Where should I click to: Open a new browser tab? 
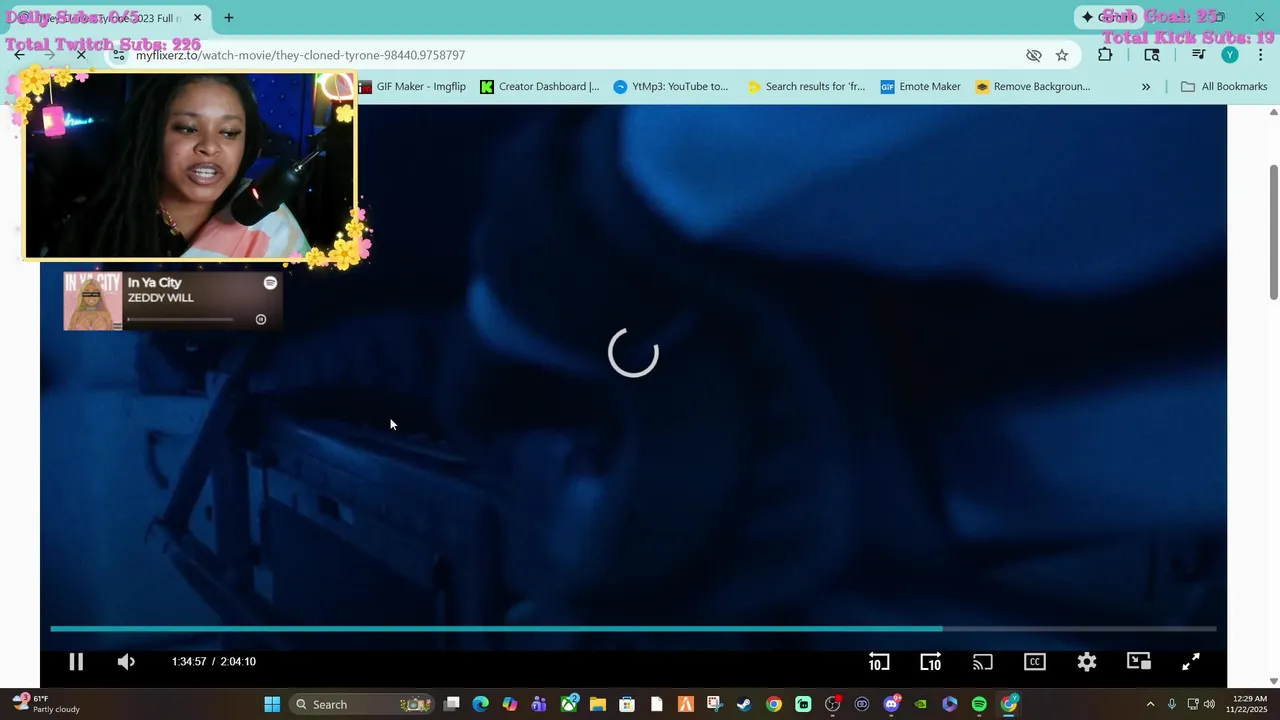point(229,18)
